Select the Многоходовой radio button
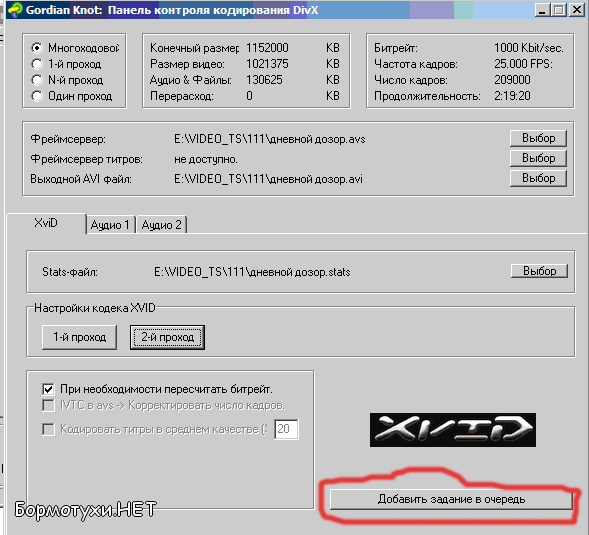The width and height of the screenshot is (589, 535). [37, 48]
